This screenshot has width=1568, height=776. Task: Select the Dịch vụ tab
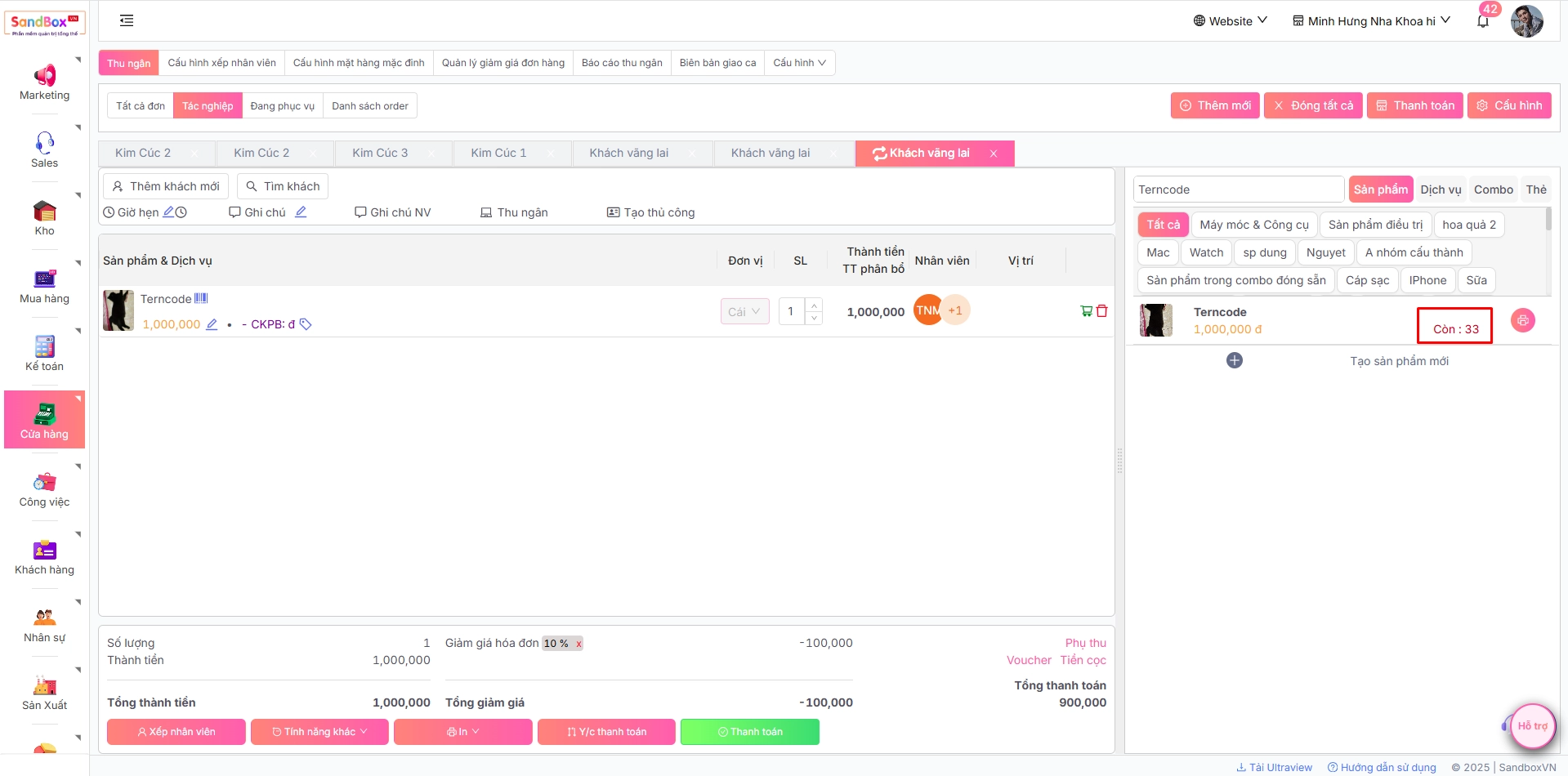point(1440,190)
